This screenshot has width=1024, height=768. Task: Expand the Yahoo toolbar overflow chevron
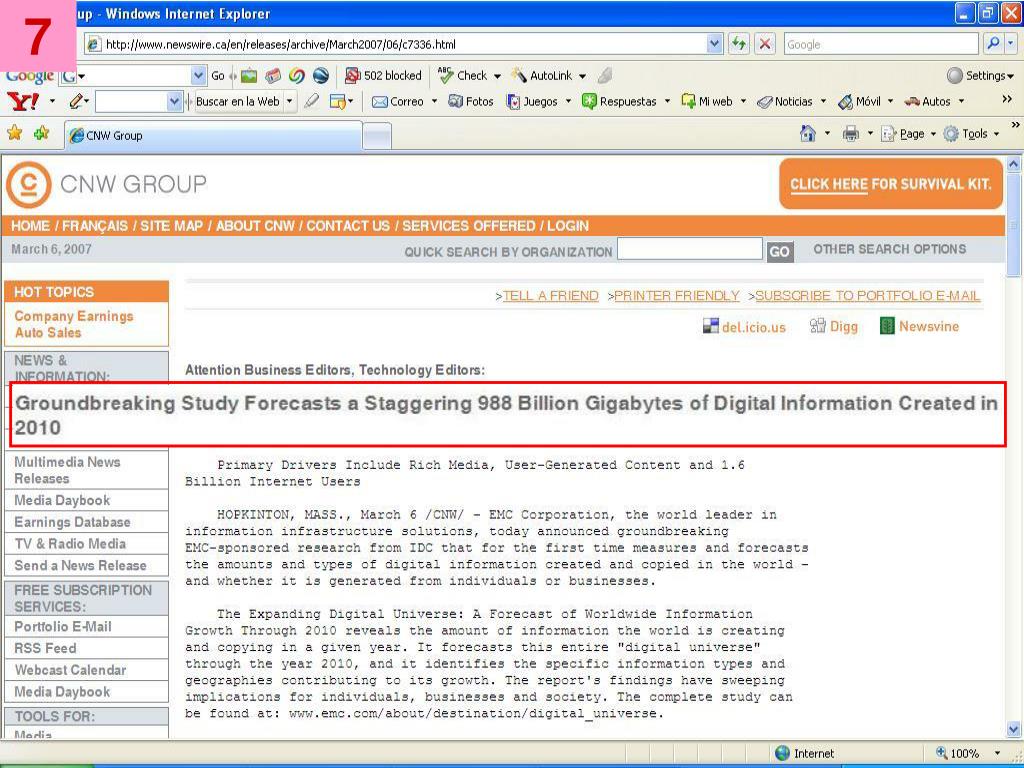click(1006, 99)
